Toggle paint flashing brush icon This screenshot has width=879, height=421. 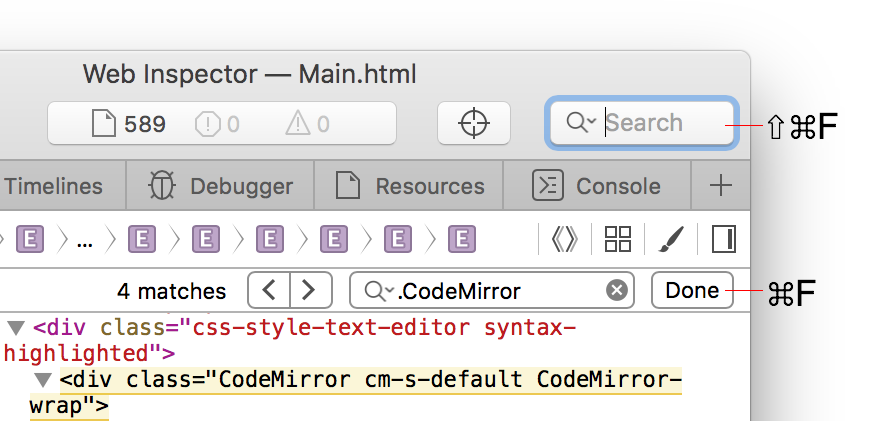tap(671, 239)
